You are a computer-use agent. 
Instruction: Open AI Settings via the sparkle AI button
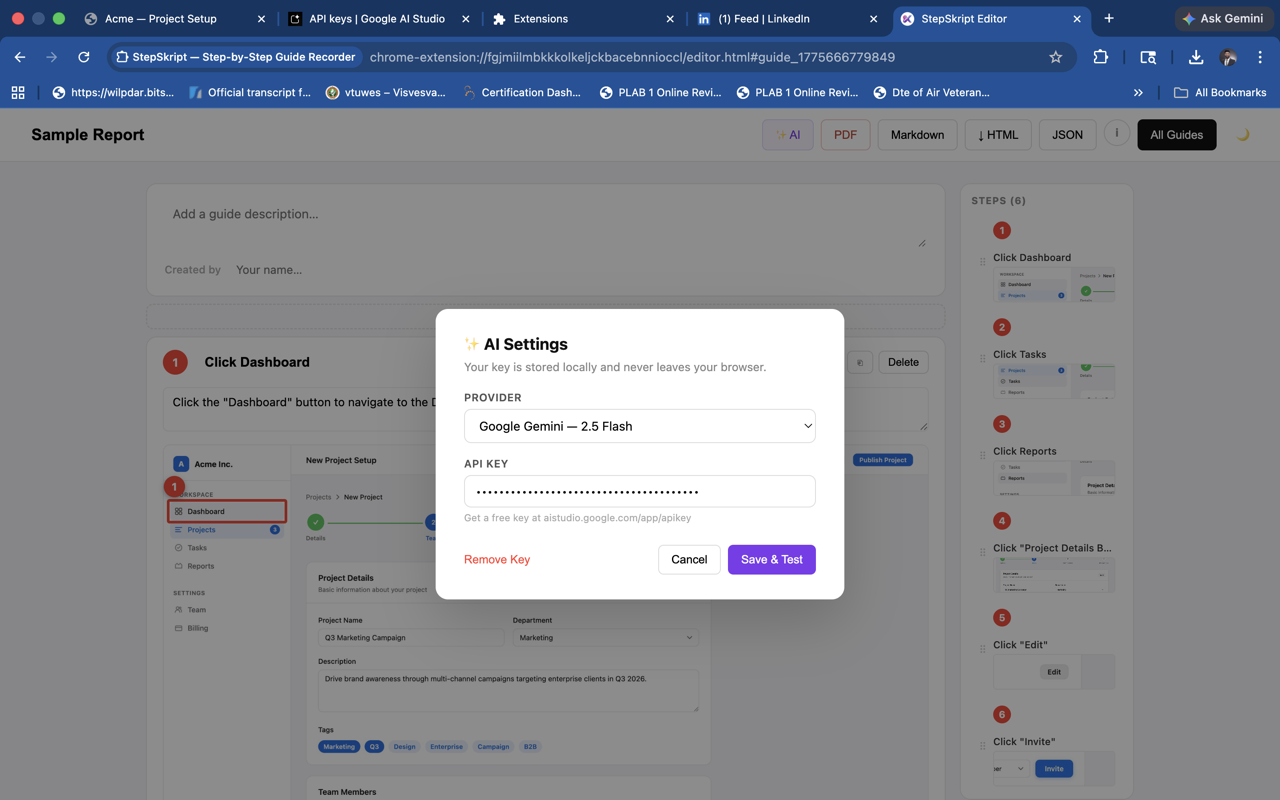click(x=787, y=134)
